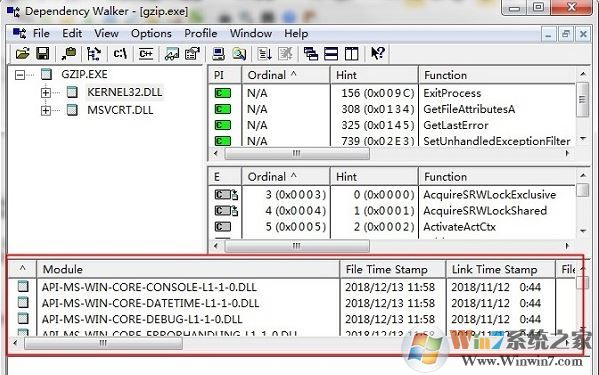Click the module list horizontal scrollbar thumb
The image size is (599, 375).
point(103,343)
